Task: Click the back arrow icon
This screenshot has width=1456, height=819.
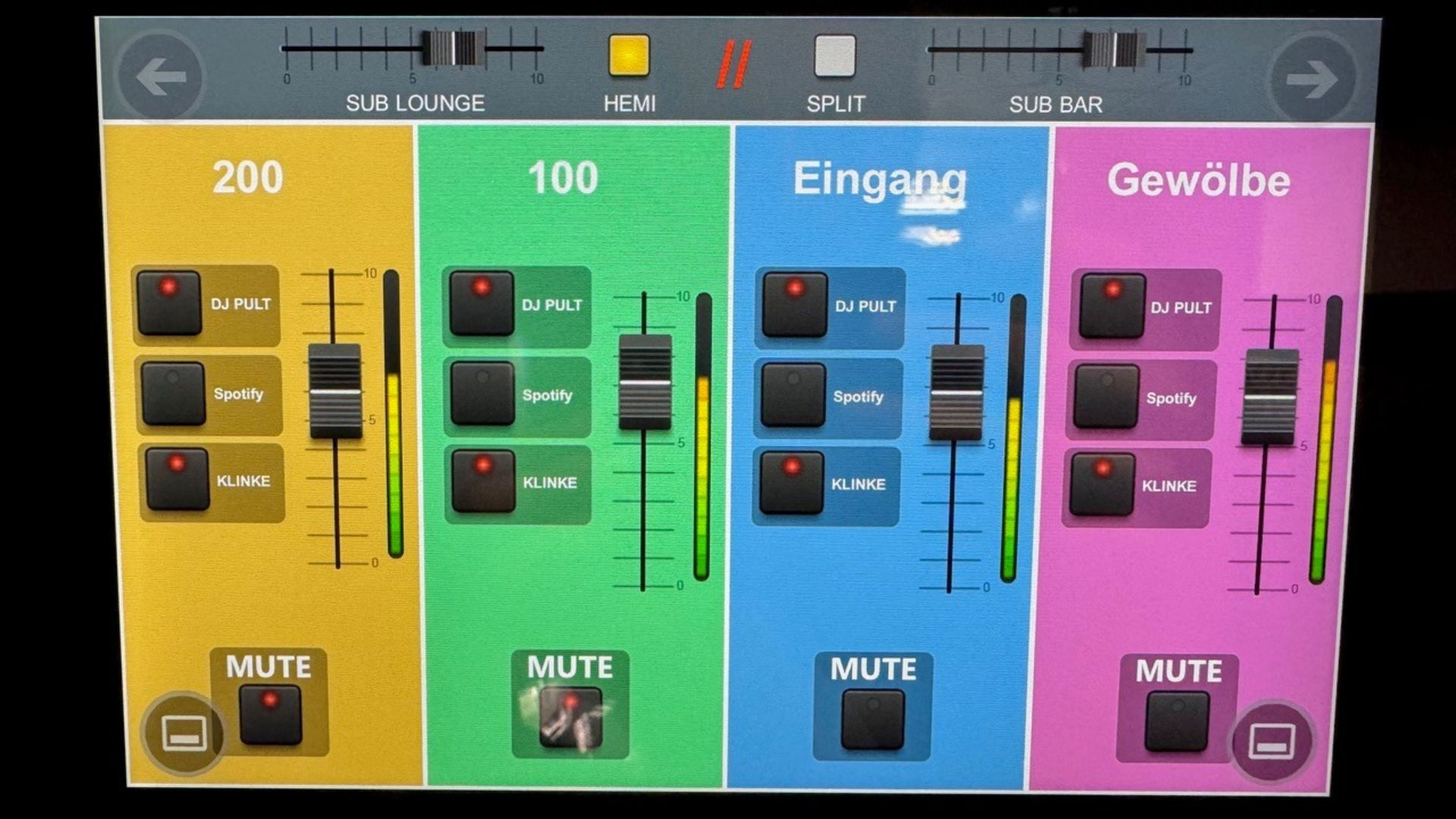Action: click(161, 77)
